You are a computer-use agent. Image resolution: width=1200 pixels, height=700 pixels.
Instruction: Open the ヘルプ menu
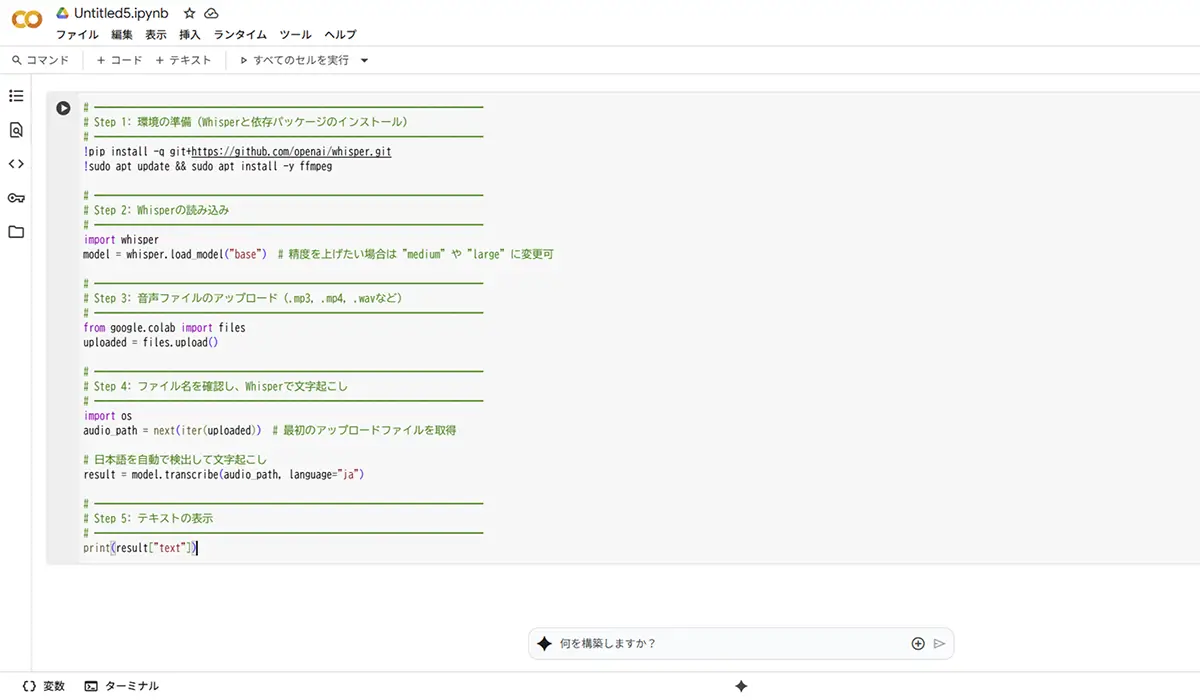coord(340,35)
